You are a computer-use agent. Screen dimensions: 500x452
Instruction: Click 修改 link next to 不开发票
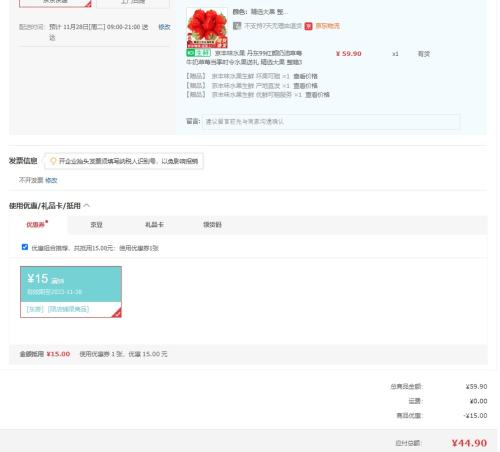[x=51, y=180]
